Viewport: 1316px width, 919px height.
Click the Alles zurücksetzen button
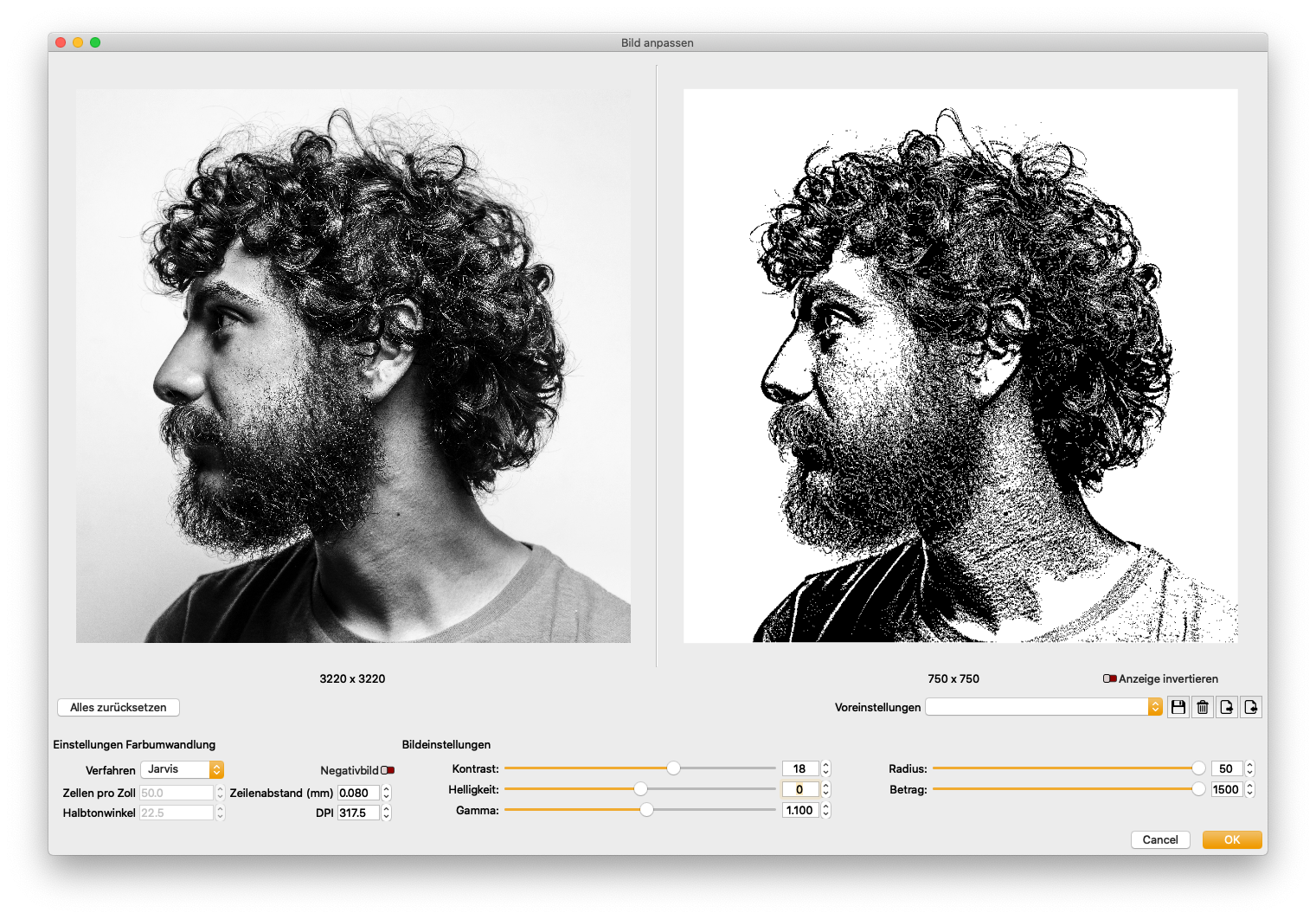click(x=119, y=707)
